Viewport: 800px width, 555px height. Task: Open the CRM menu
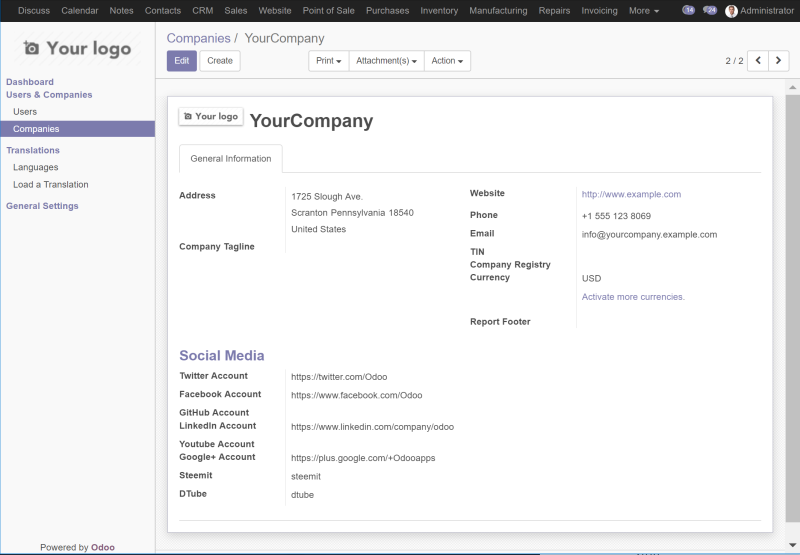[x=203, y=11]
